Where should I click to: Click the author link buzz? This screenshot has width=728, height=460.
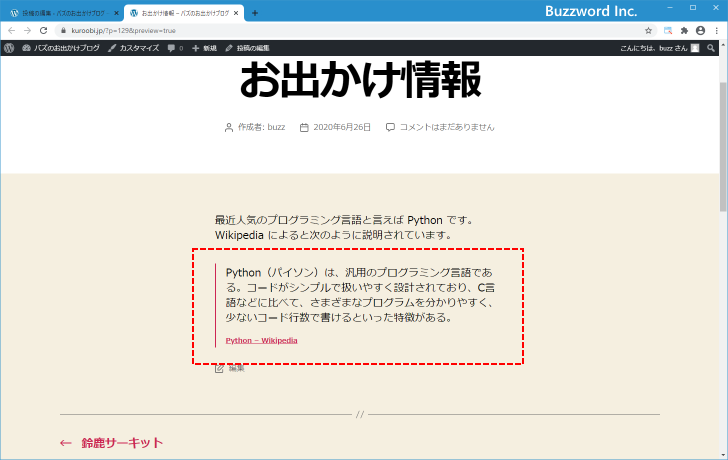click(276, 127)
